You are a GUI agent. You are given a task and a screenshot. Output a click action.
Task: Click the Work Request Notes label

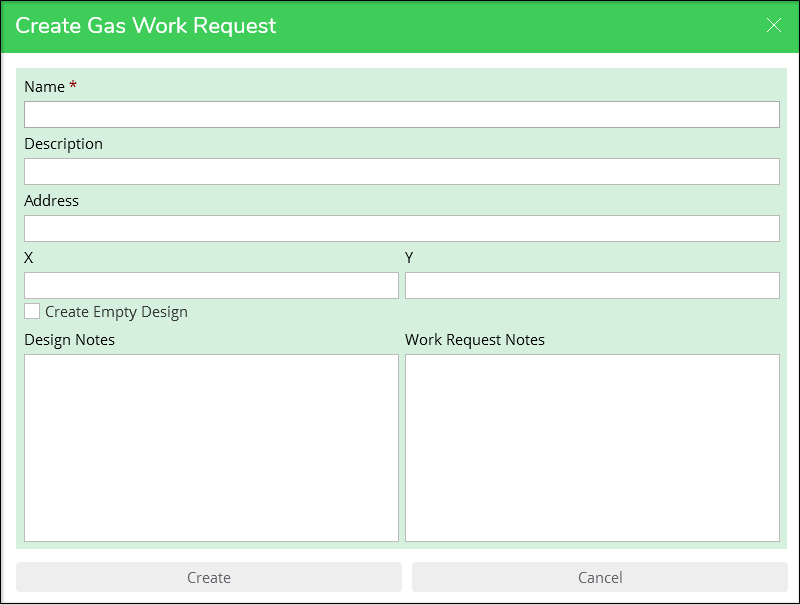474,340
